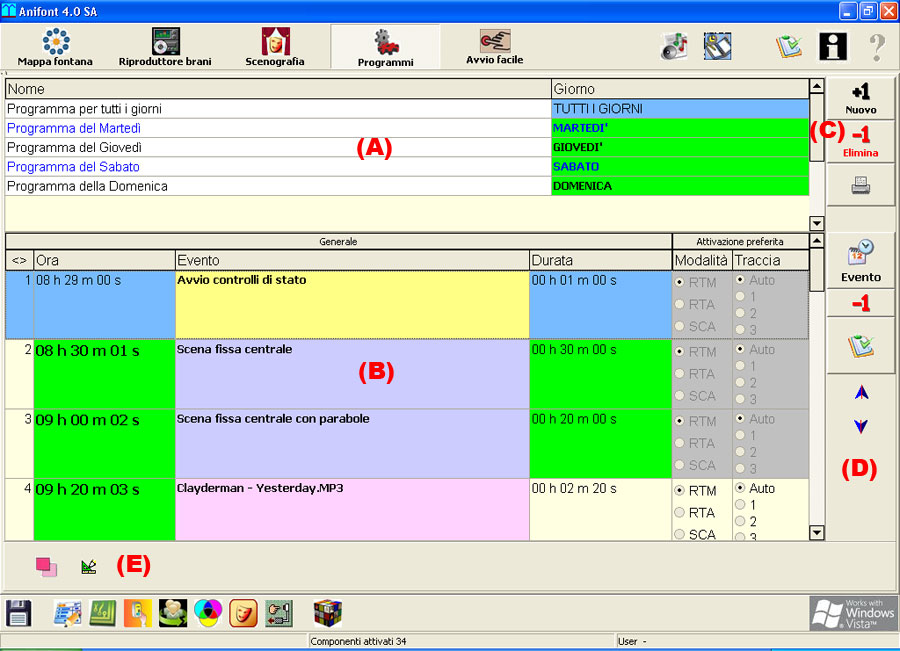Click the music notes speaker icon

674,46
